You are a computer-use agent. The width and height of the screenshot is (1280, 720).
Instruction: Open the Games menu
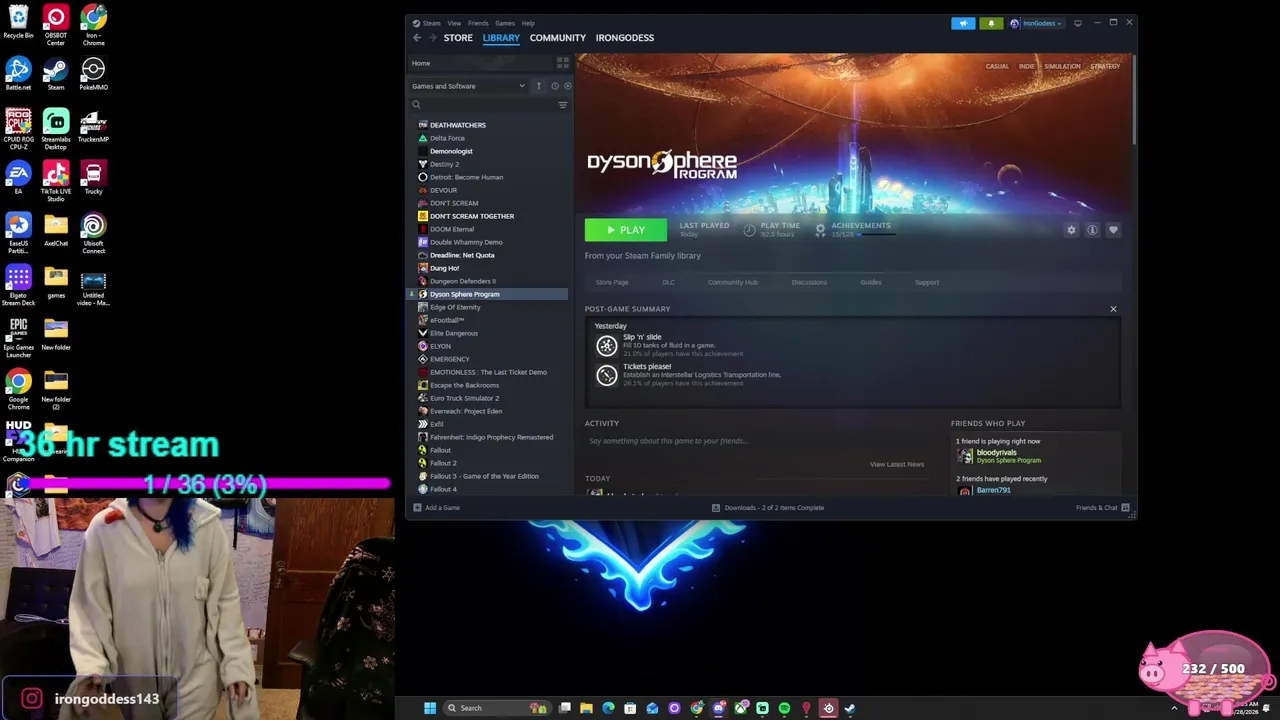(505, 23)
